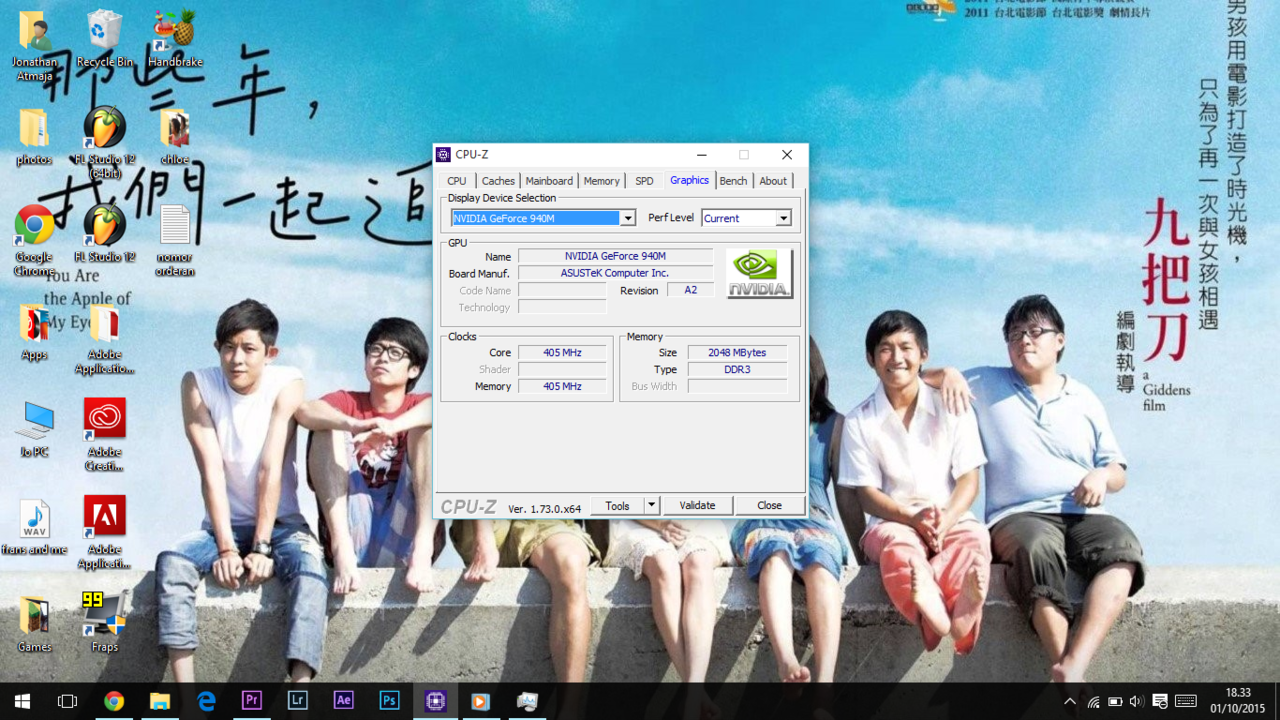Open the chloe desktop folder

pos(175,138)
